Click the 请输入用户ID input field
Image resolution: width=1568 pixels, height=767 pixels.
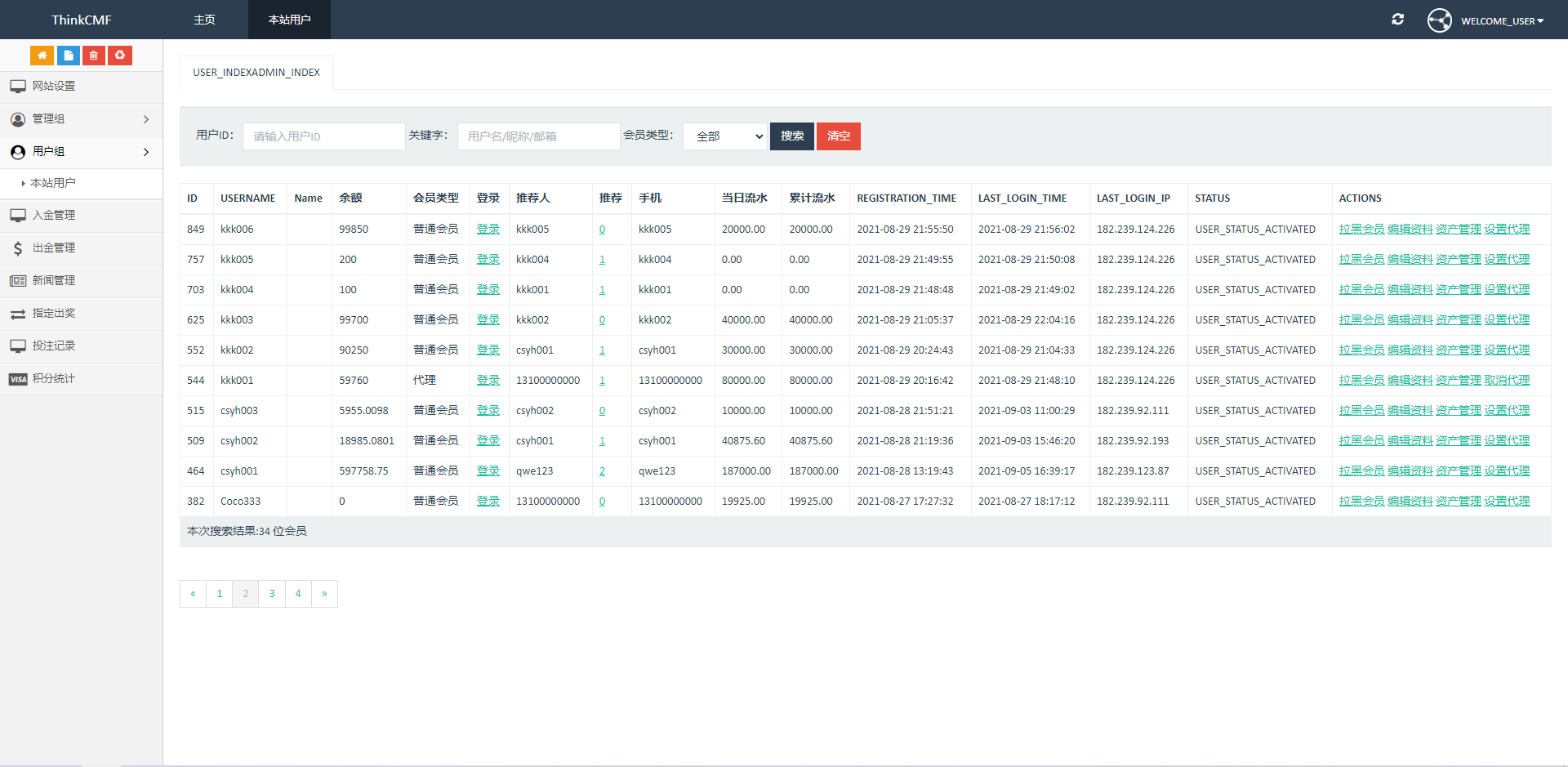(x=323, y=136)
